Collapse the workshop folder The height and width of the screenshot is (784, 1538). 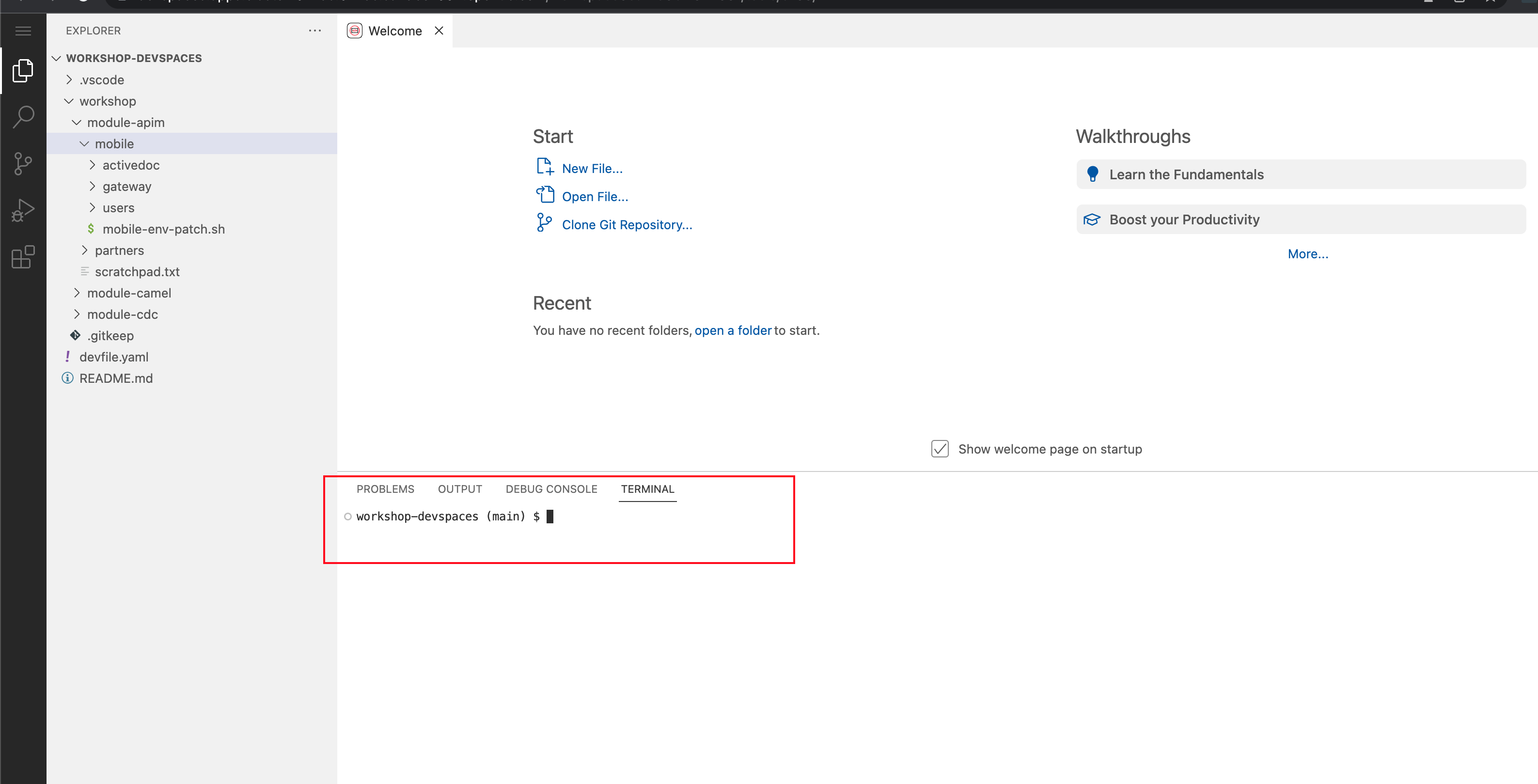click(69, 101)
